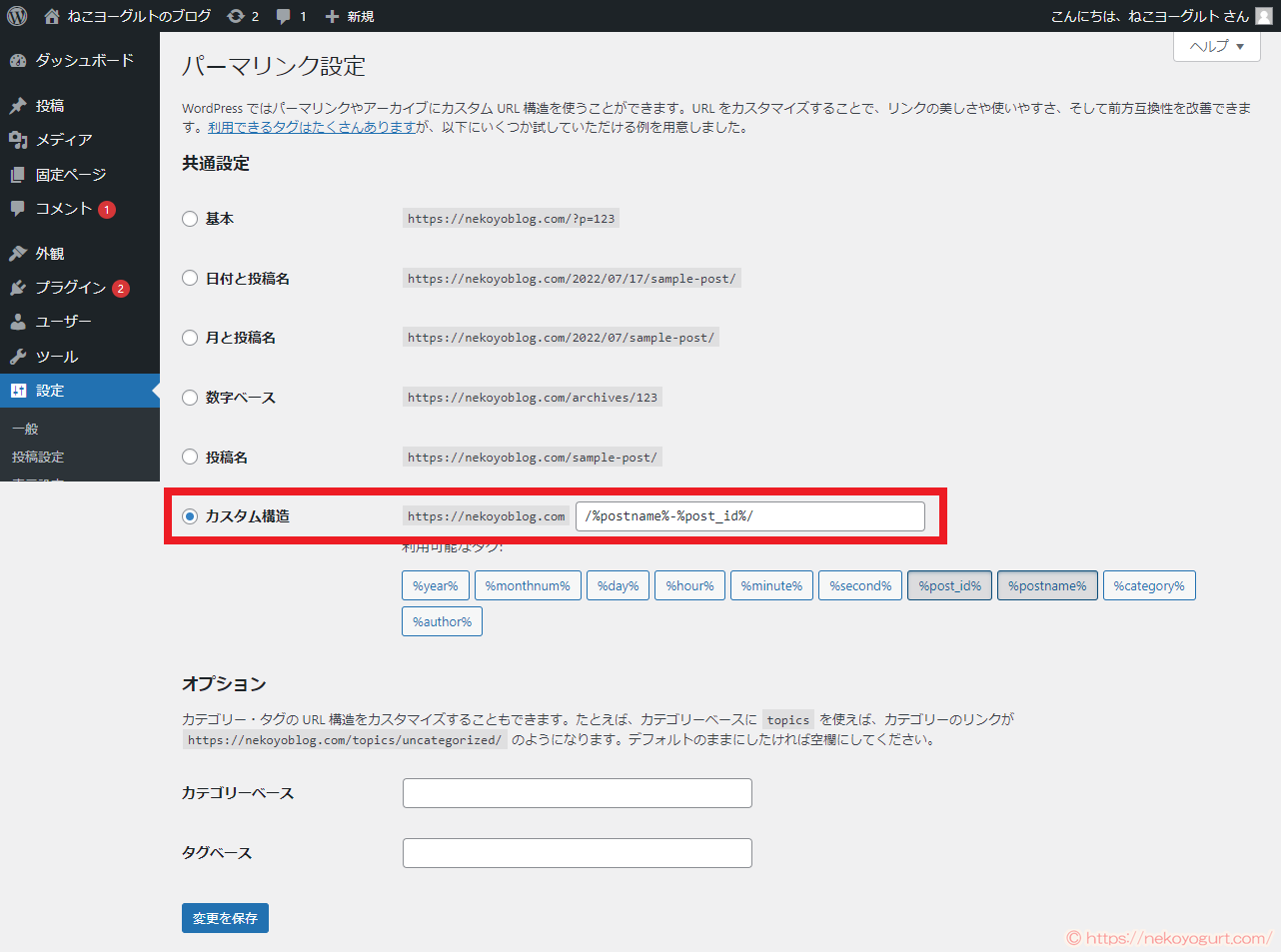The image size is (1281, 952).
Task: Open the WordPress logo menu in admin bar
Action: 16,15
